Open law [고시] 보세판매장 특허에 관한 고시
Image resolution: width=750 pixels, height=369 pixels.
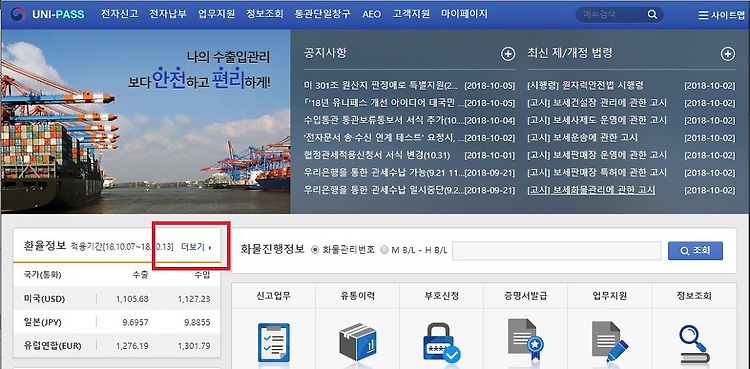[597, 172]
